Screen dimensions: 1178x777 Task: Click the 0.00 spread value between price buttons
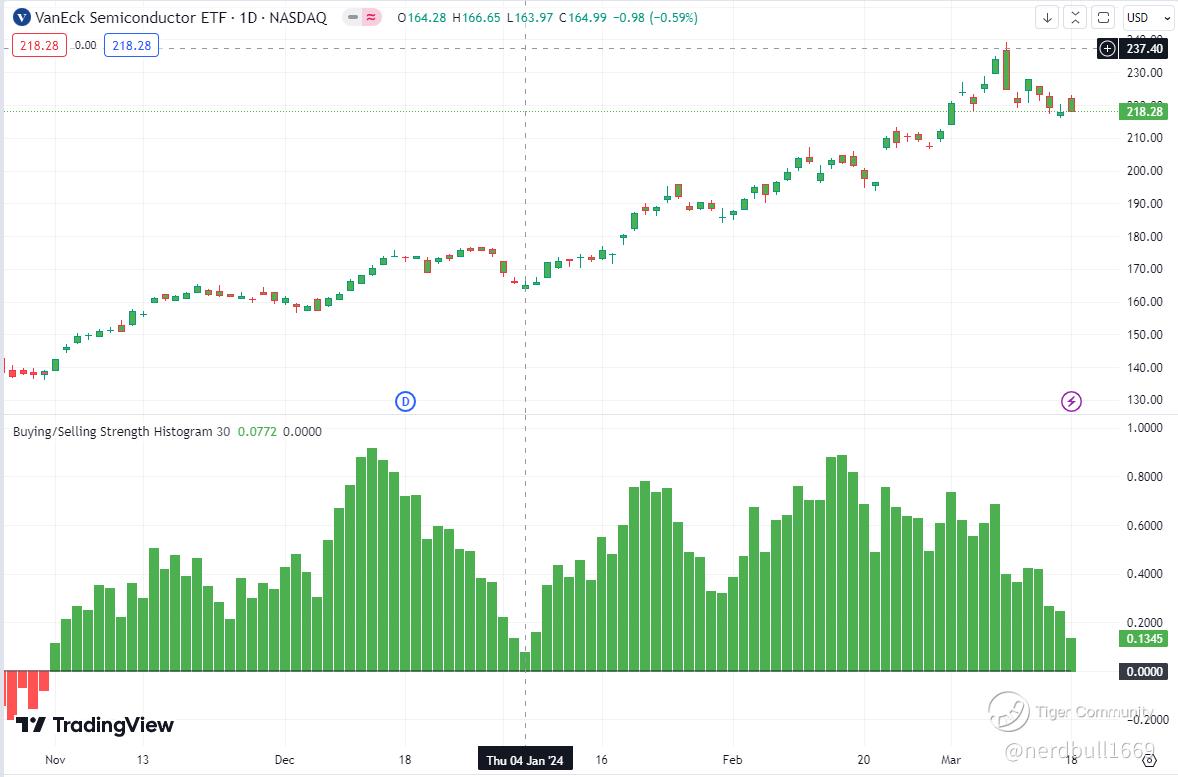[86, 45]
